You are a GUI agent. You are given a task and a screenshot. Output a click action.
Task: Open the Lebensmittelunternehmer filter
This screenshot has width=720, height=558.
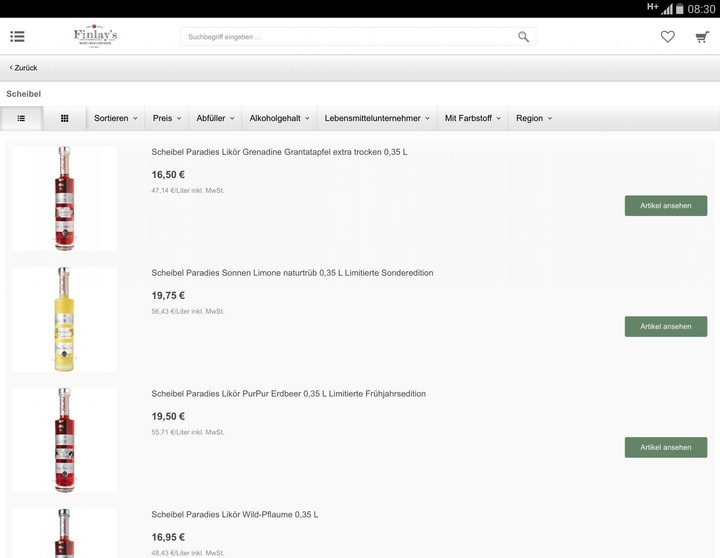tap(377, 118)
